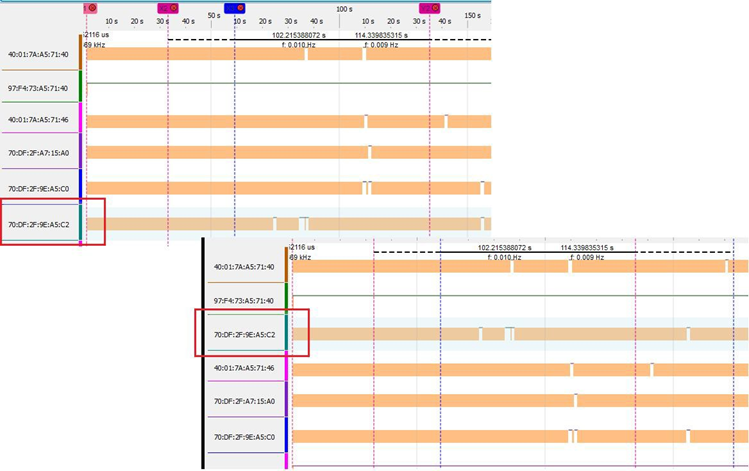Select the blue X3 marker flag
749x471 pixels.
[x=230, y=8]
